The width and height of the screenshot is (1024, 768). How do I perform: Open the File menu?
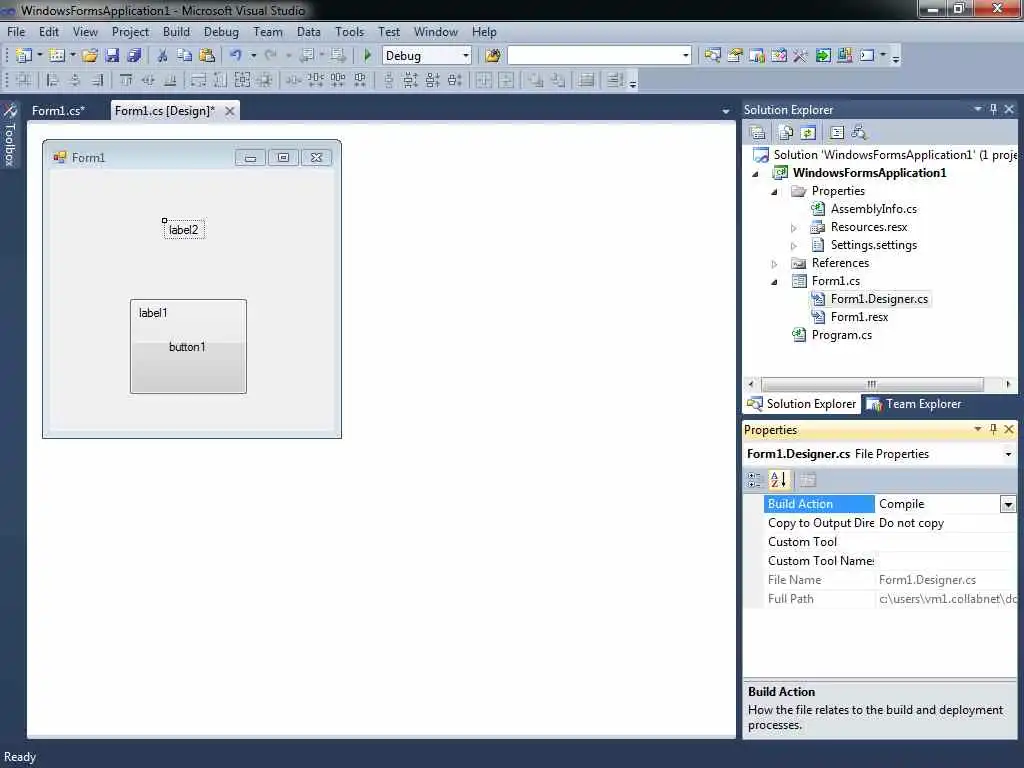pyautogui.click(x=16, y=31)
